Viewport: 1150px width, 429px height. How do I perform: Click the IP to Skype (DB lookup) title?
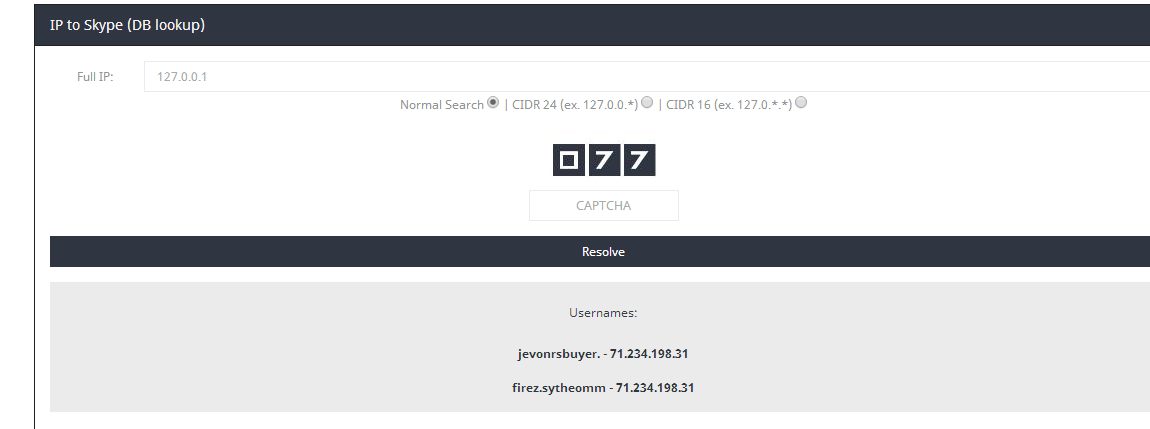(127, 25)
